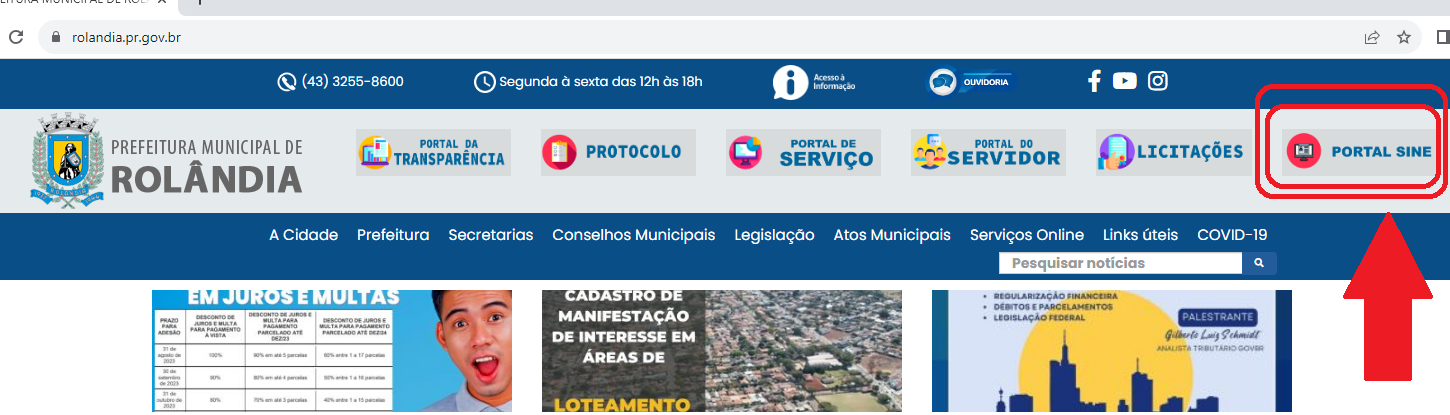Open the Instagram icon link
The width and height of the screenshot is (1450, 415).
[x=1157, y=81]
